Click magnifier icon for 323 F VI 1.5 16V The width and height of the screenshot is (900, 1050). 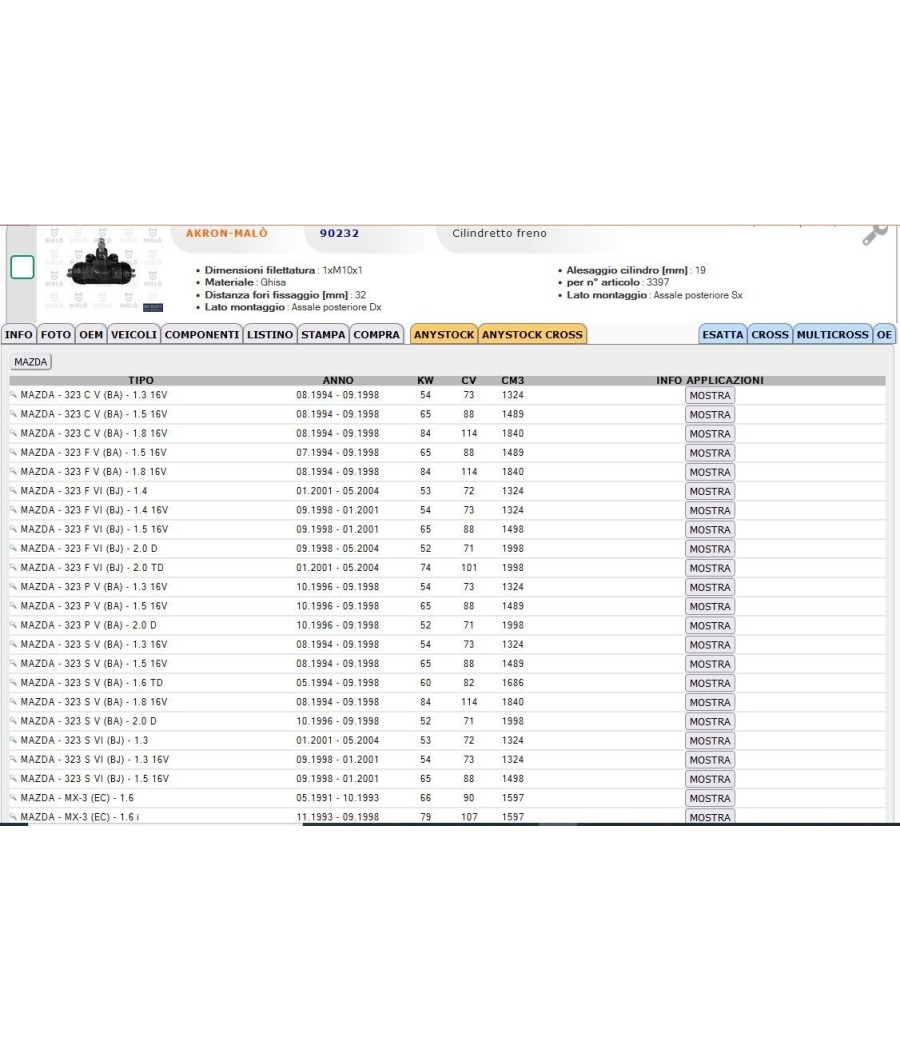point(13,529)
